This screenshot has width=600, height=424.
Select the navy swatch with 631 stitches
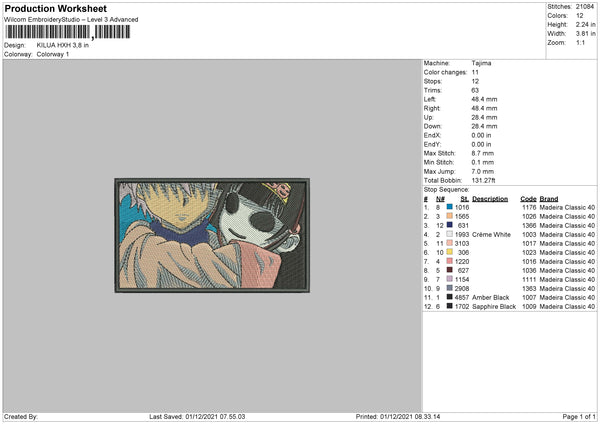coord(450,225)
